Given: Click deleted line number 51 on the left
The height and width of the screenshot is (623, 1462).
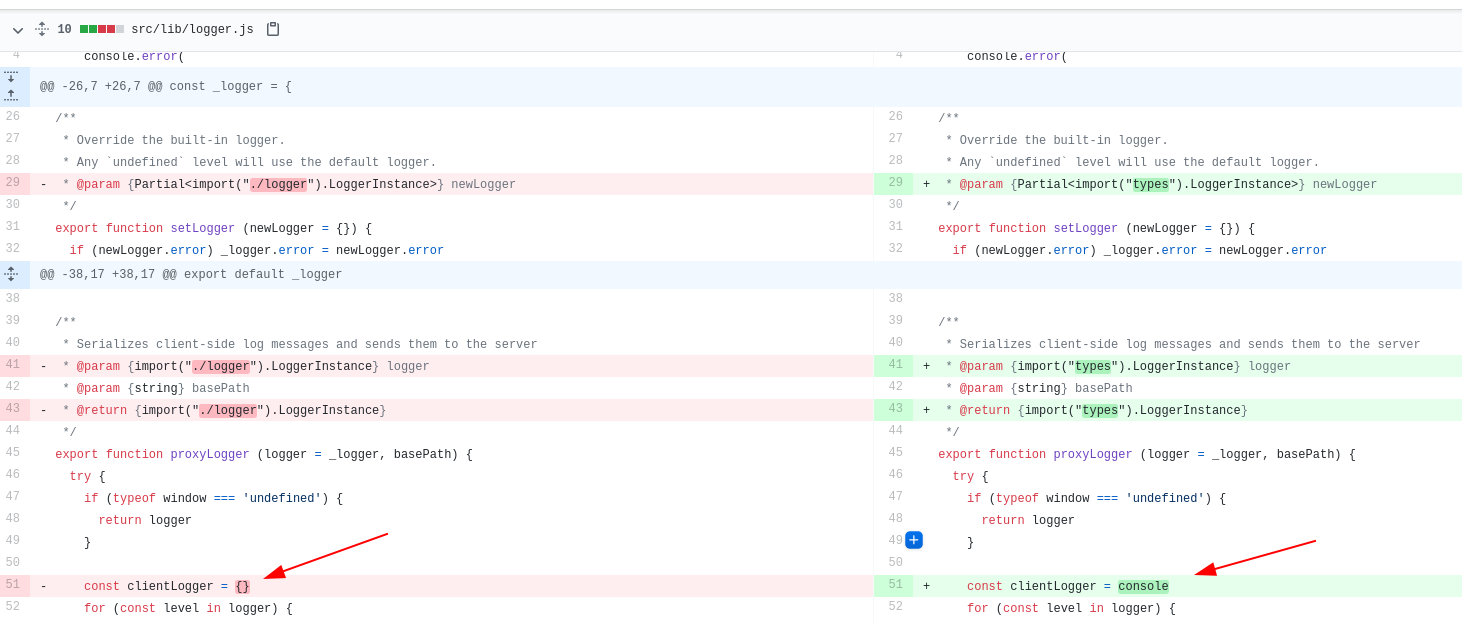Looking at the screenshot, I should (14, 586).
